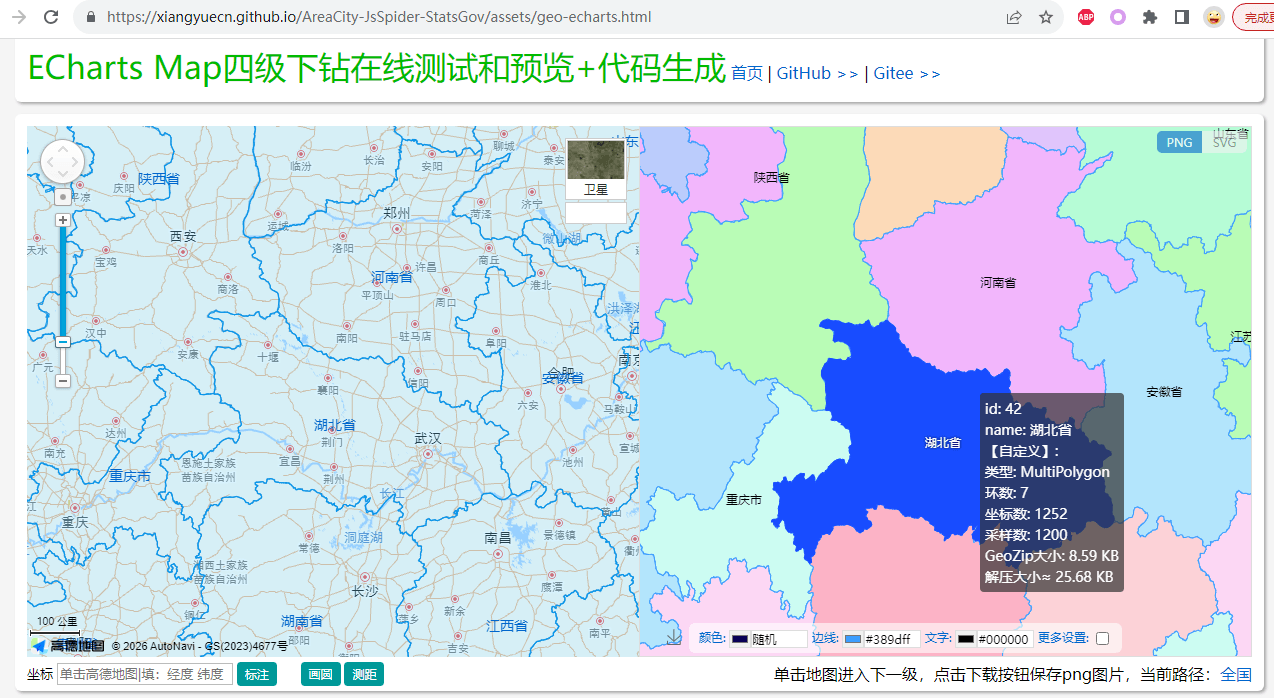Open the 文字 text color swatch
This screenshot has width=1274, height=698.
click(x=966, y=639)
